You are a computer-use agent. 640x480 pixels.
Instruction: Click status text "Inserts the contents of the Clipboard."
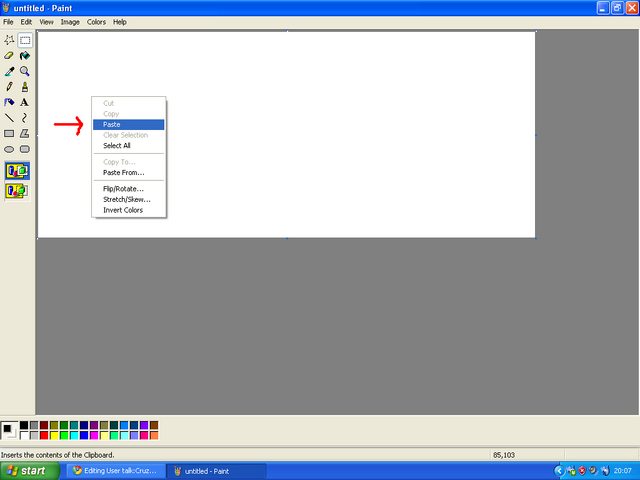[x=58, y=455]
